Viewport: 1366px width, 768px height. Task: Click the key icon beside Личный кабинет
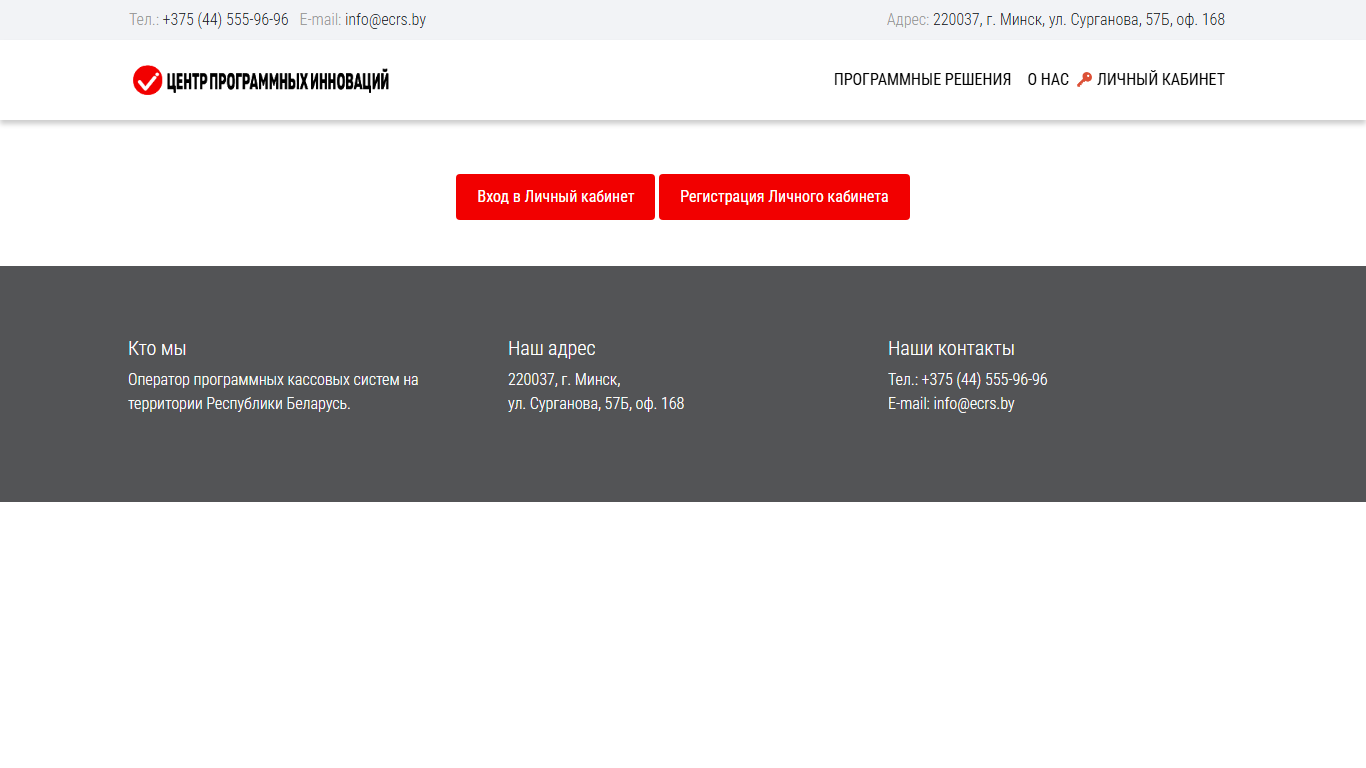tap(1084, 80)
